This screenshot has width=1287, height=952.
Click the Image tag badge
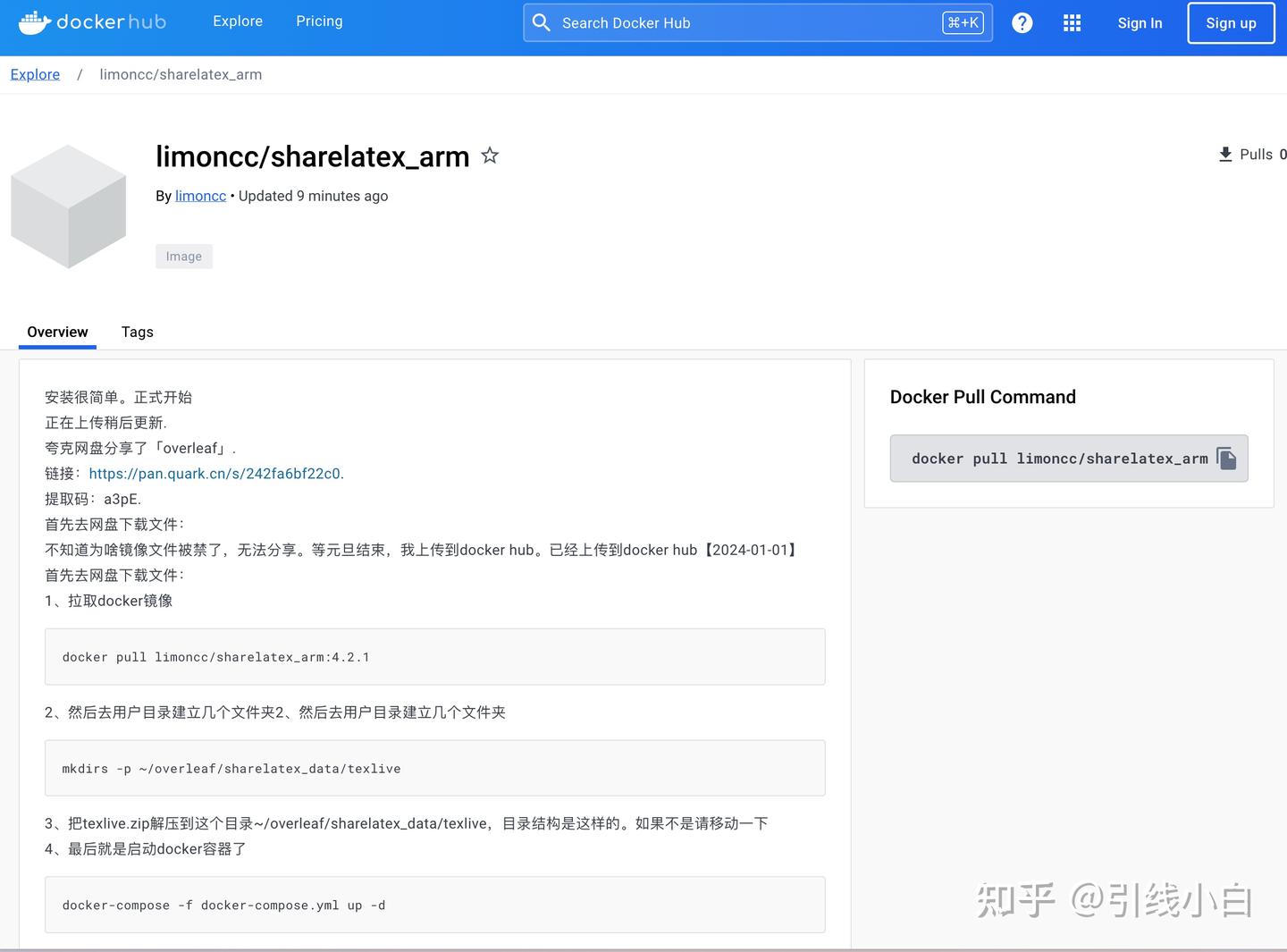(184, 257)
